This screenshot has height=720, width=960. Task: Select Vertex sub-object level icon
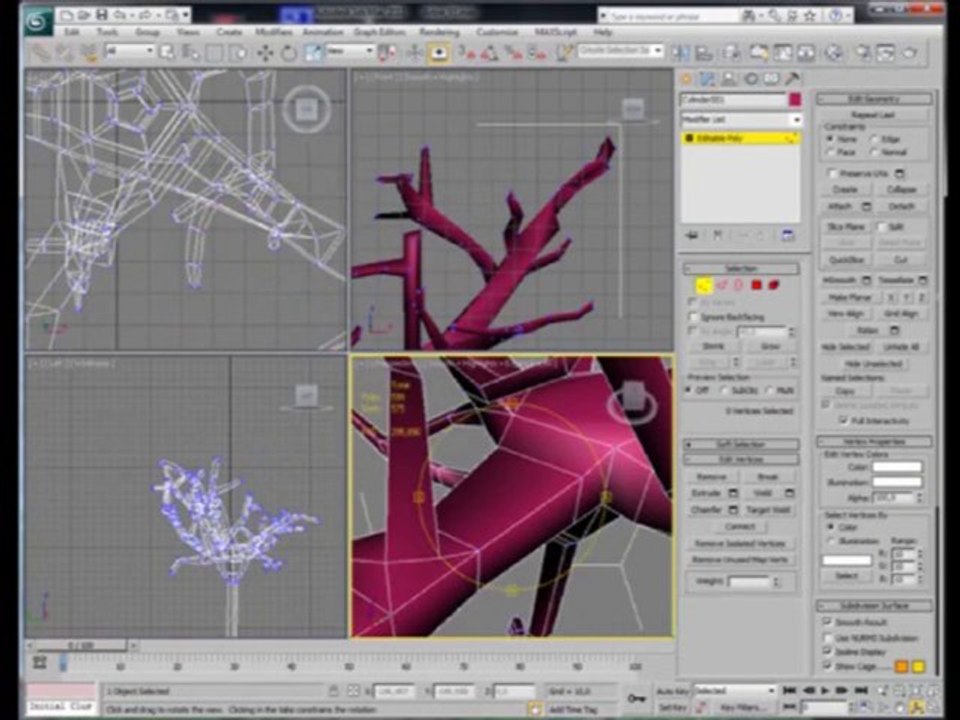coord(703,285)
